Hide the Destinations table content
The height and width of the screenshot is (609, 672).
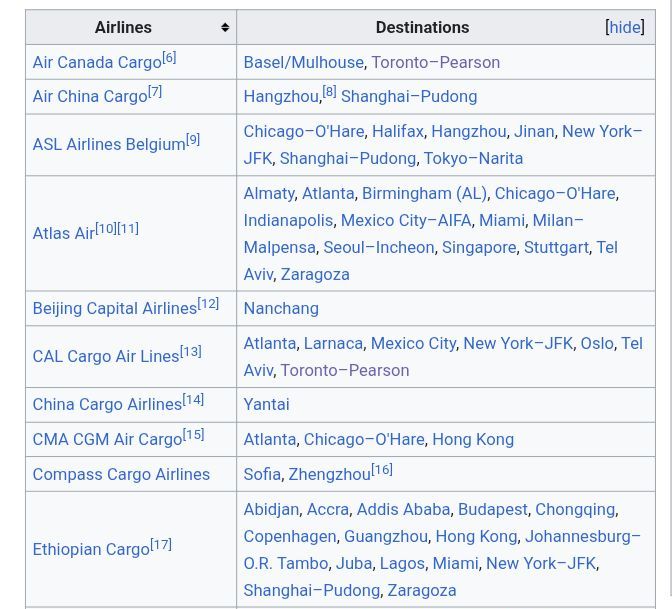click(x=625, y=28)
